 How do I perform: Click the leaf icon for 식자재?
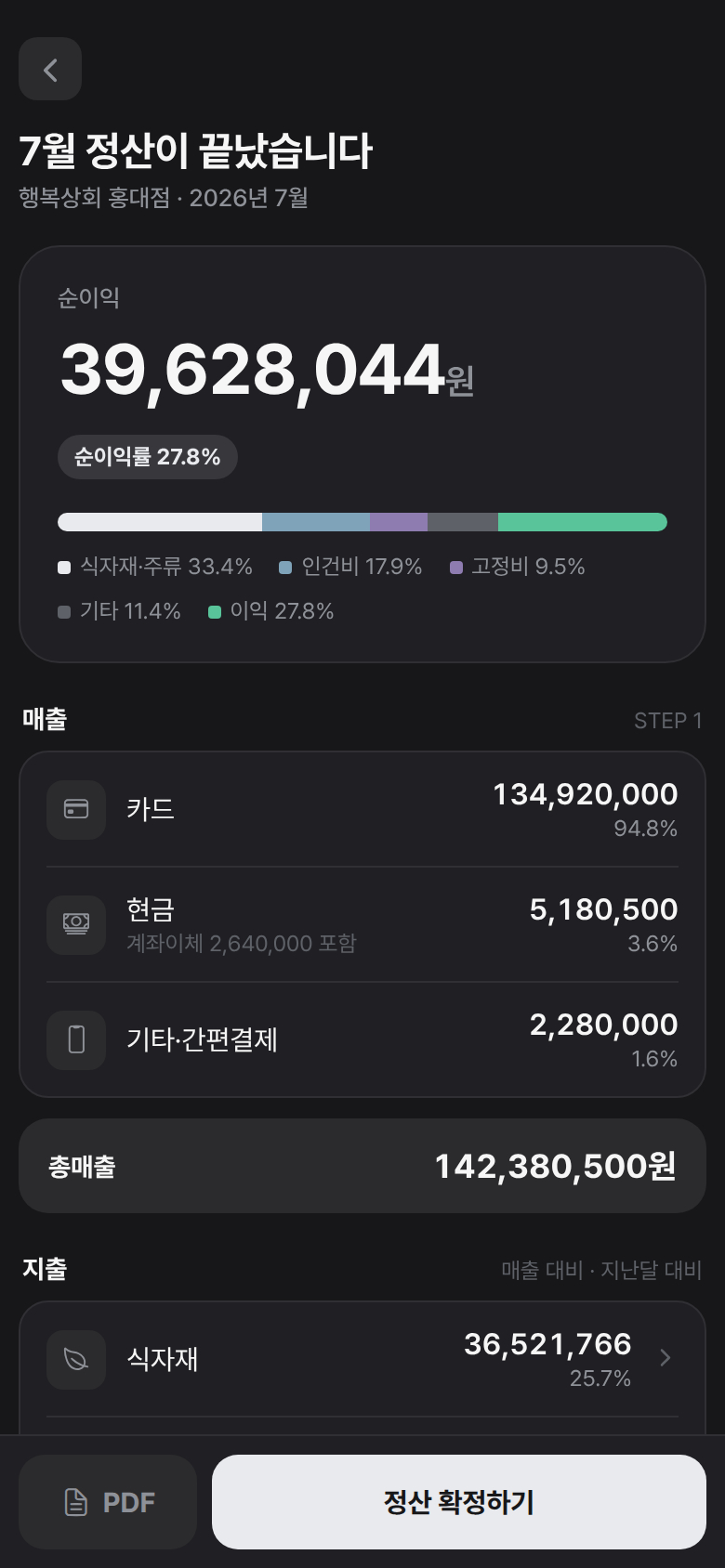pyautogui.click(x=76, y=1359)
